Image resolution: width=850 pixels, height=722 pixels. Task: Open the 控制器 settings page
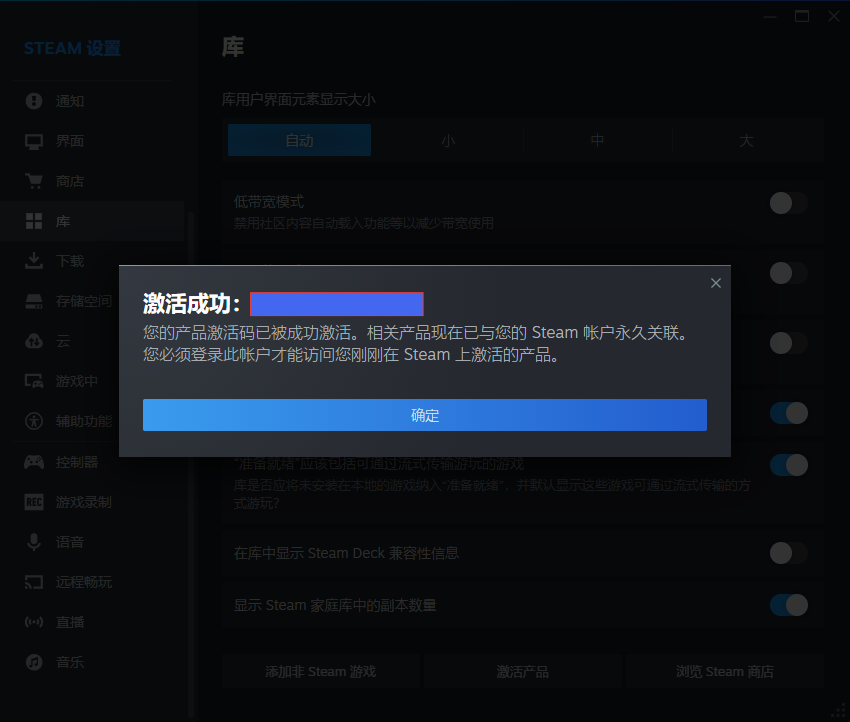click(x=92, y=462)
